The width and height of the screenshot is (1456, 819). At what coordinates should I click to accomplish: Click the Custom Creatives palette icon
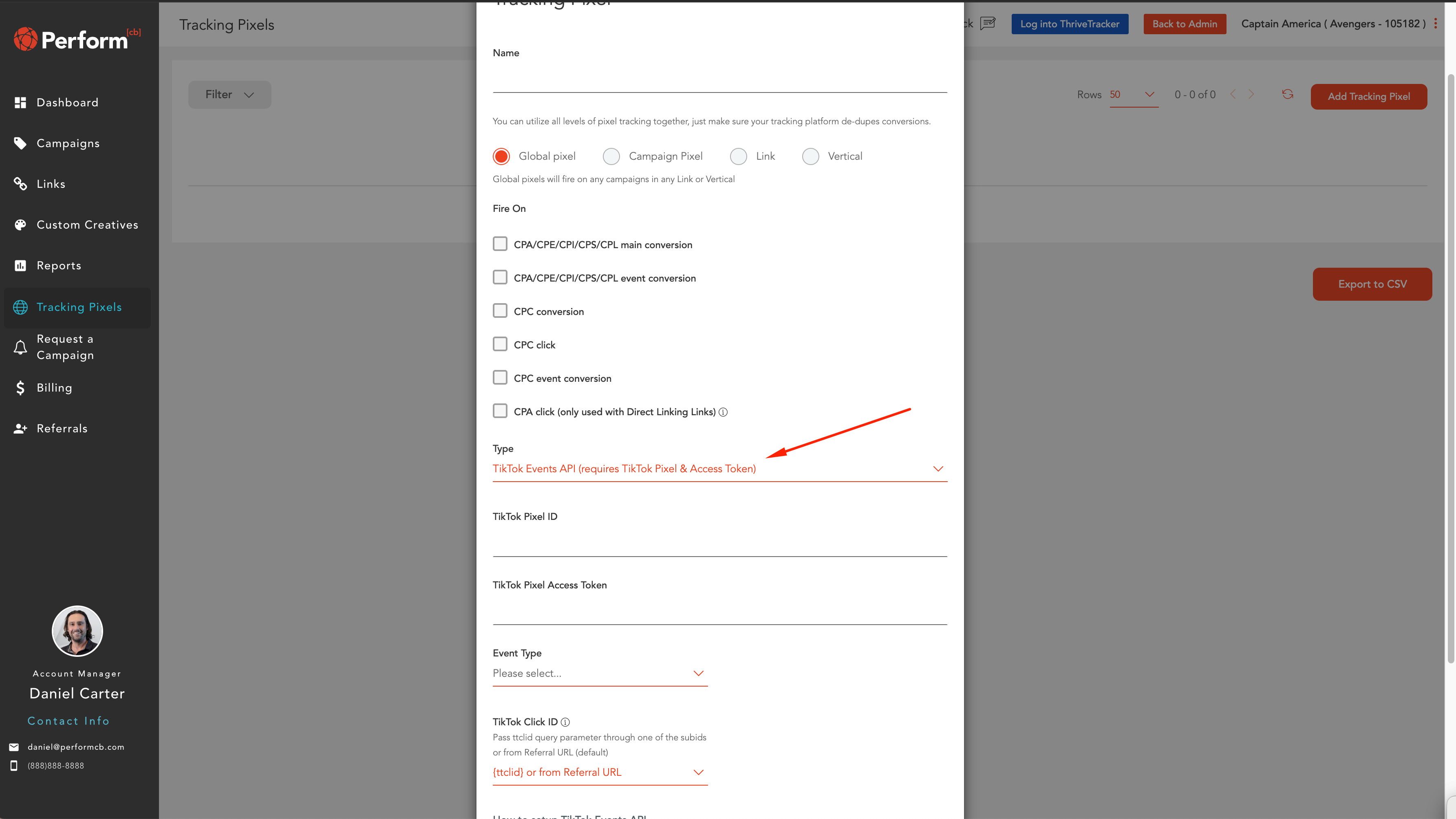coord(20,225)
